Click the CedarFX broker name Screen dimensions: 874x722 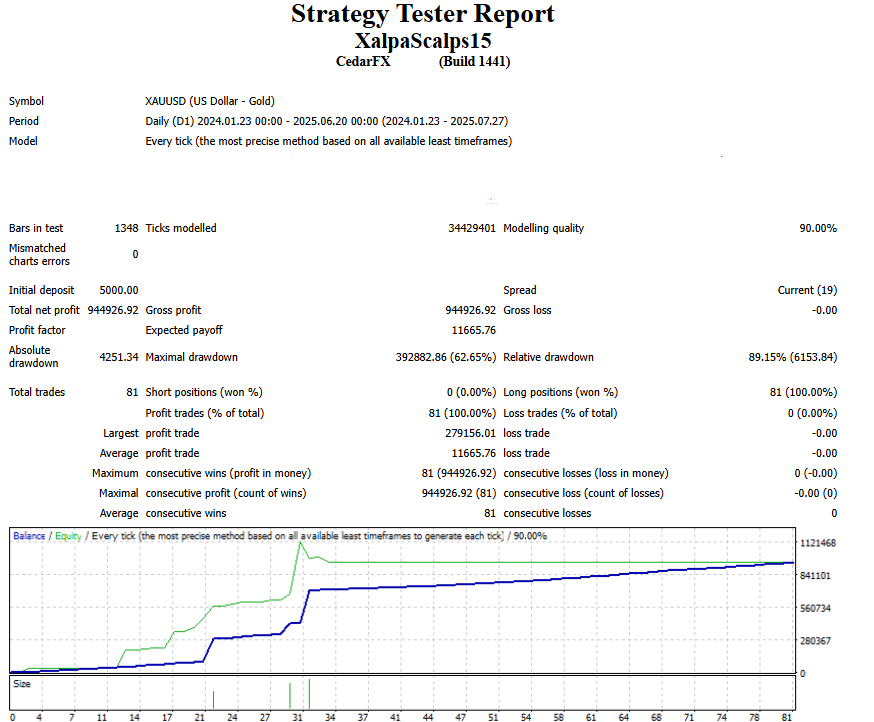[363, 61]
